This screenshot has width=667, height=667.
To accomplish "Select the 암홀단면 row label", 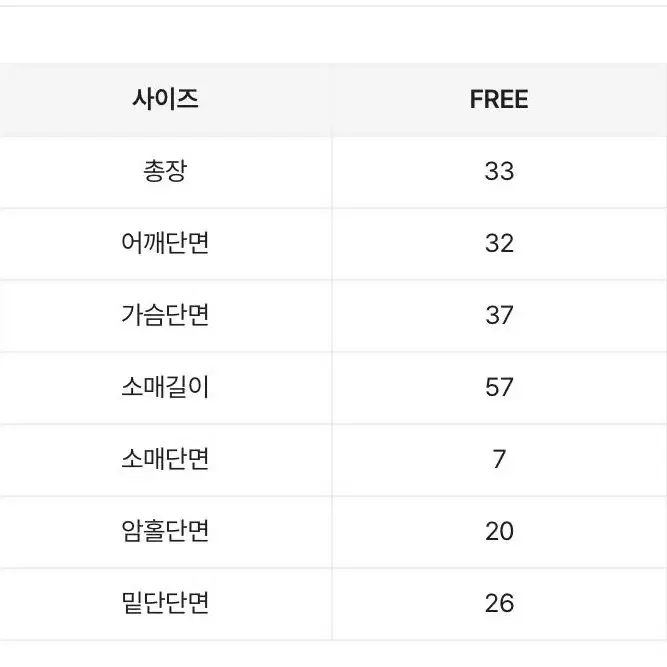I will point(165,530).
